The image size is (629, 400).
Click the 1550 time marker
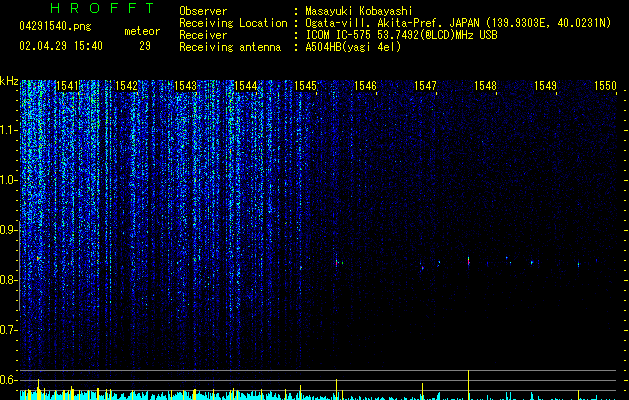tap(605, 86)
